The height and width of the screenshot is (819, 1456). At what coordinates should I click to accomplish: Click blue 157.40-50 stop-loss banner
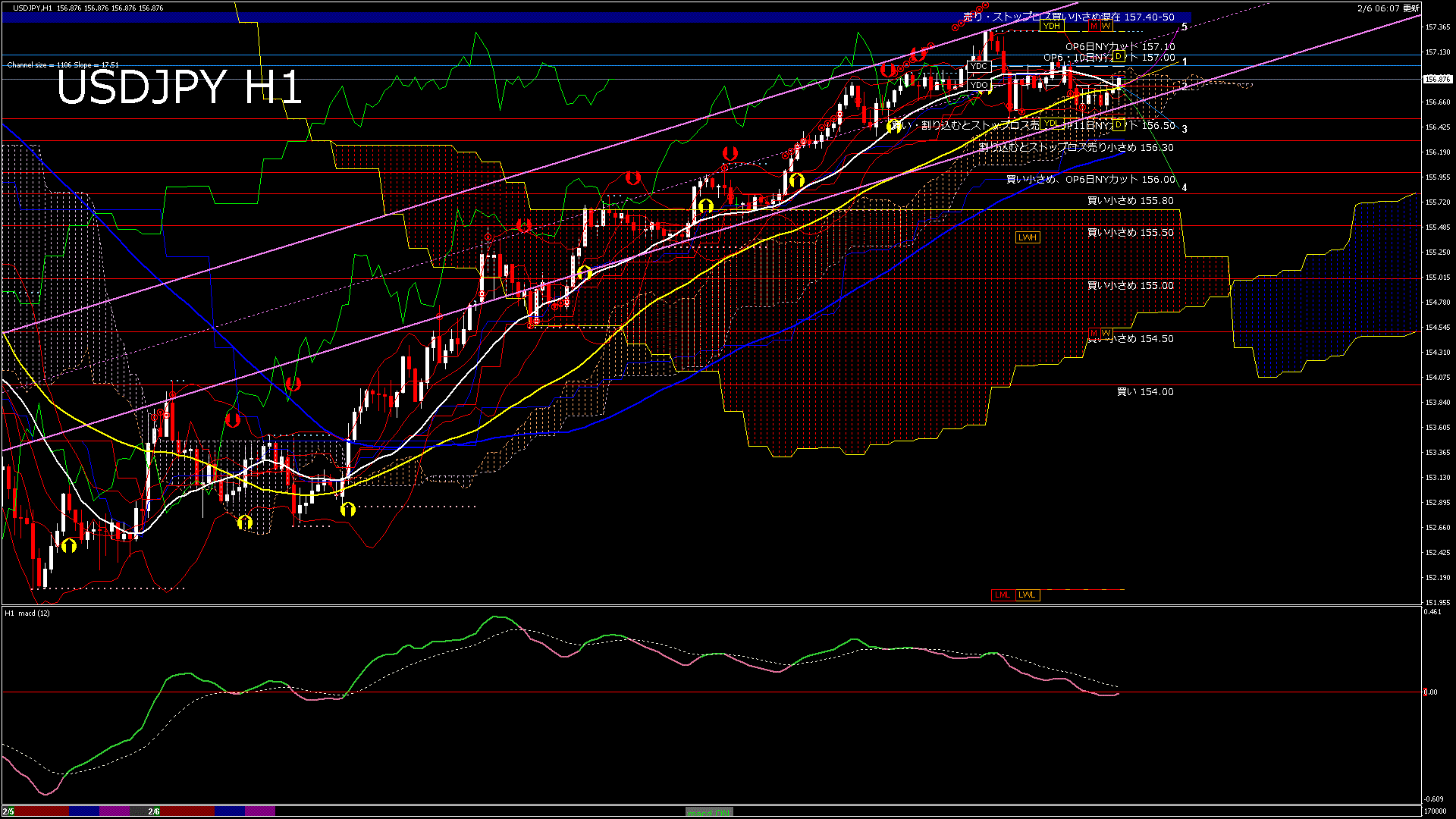(x=1068, y=17)
